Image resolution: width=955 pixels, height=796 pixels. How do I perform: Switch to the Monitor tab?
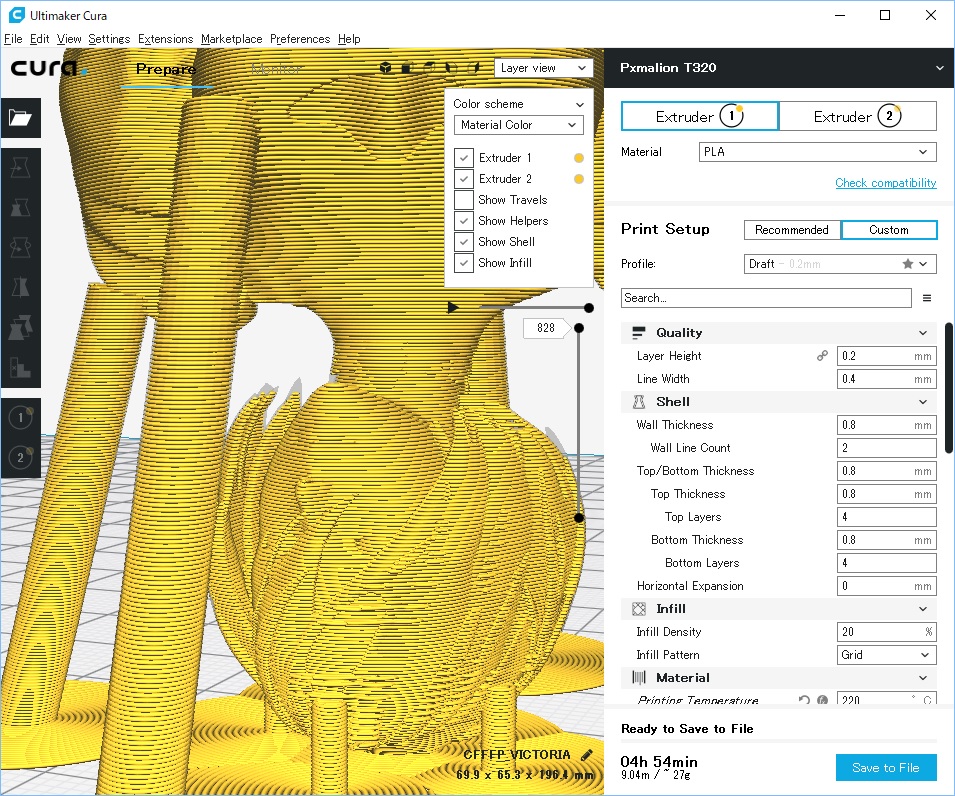(277, 69)
